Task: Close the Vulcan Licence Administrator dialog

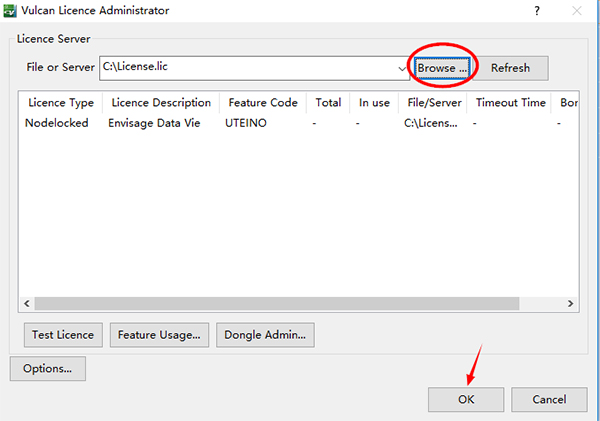Action: (577, 11)
